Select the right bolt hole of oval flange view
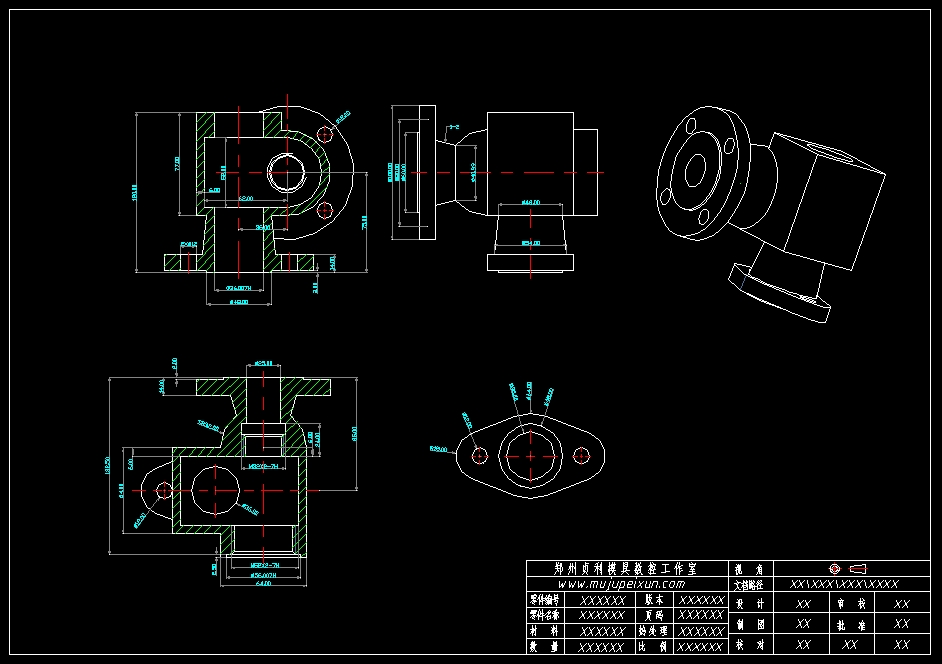The width and height of the screenshot is (942, 664). click(x=581, y=456)
